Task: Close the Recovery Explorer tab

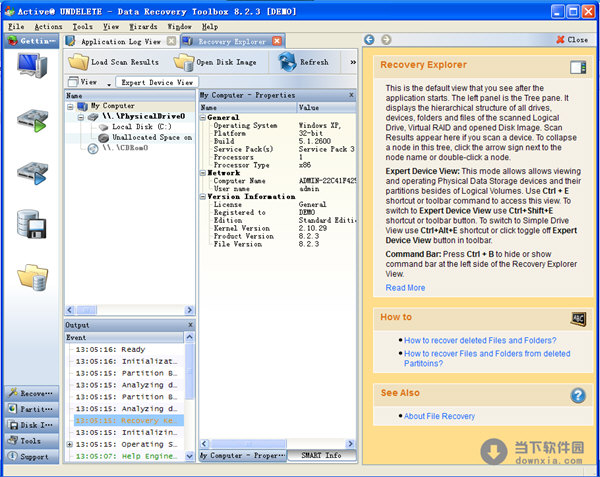Action: click(277, 41)
